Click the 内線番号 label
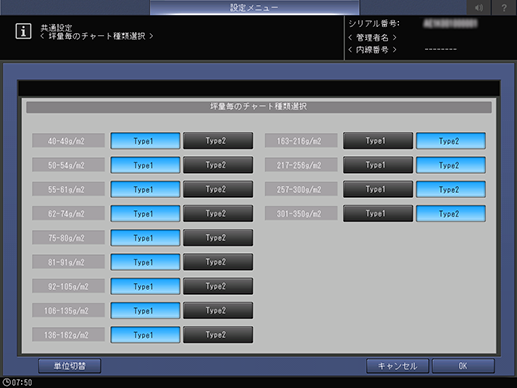Viewport: 517px width, 388px height. tap(372, 50)
